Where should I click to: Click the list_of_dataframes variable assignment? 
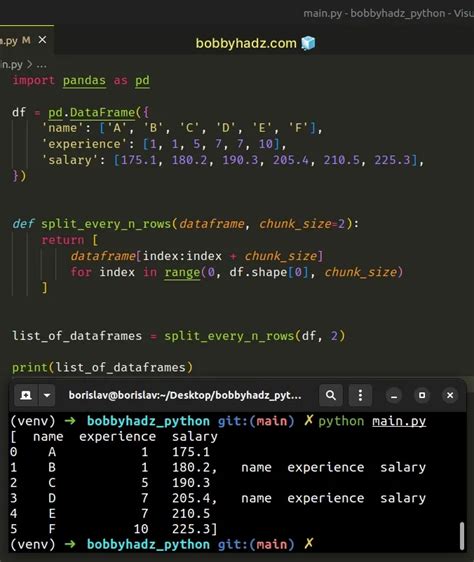coord(77,336)
